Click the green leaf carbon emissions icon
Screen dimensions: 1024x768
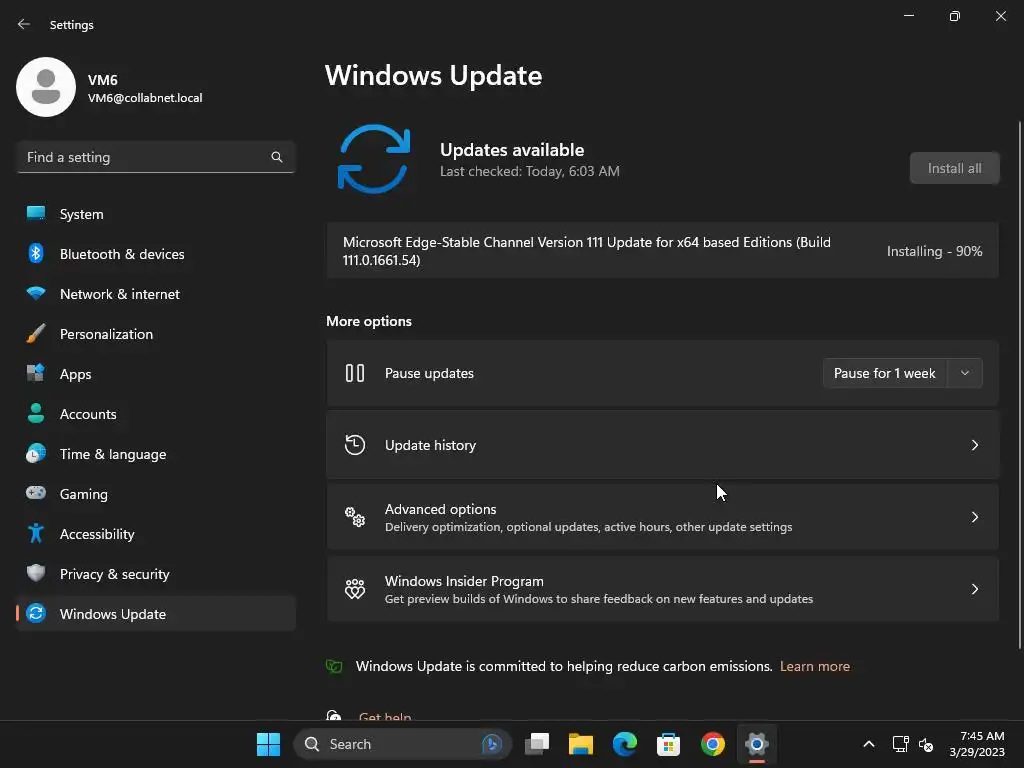[x=334, y=666]
